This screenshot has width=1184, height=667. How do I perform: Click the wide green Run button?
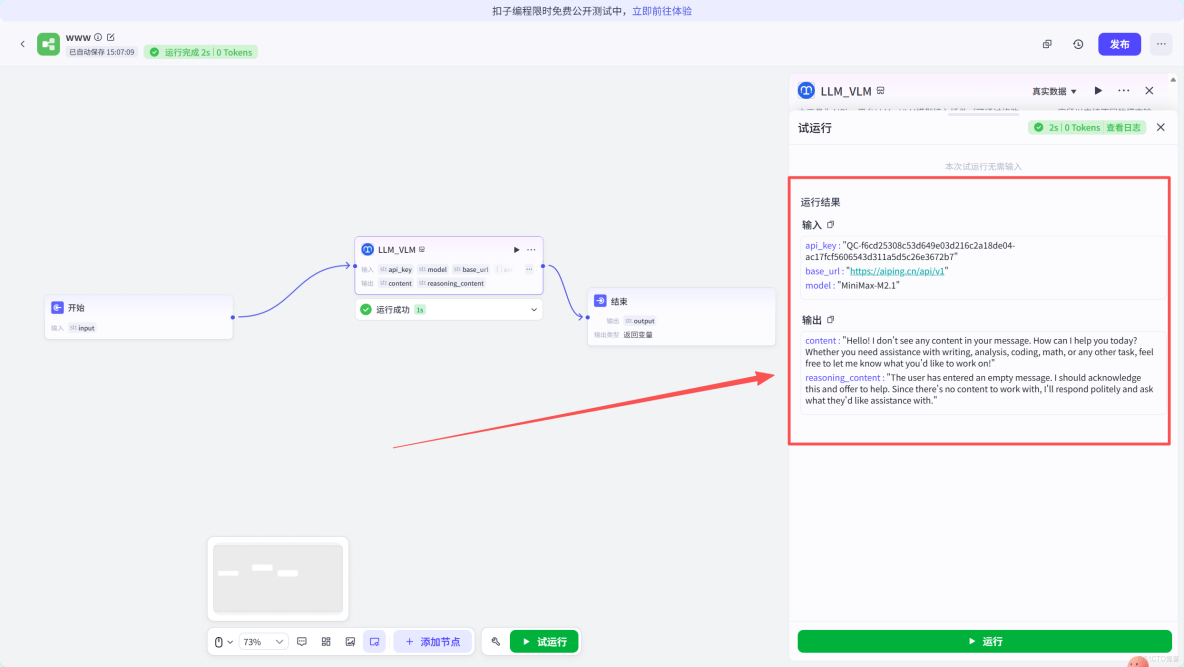coord(985,641)
